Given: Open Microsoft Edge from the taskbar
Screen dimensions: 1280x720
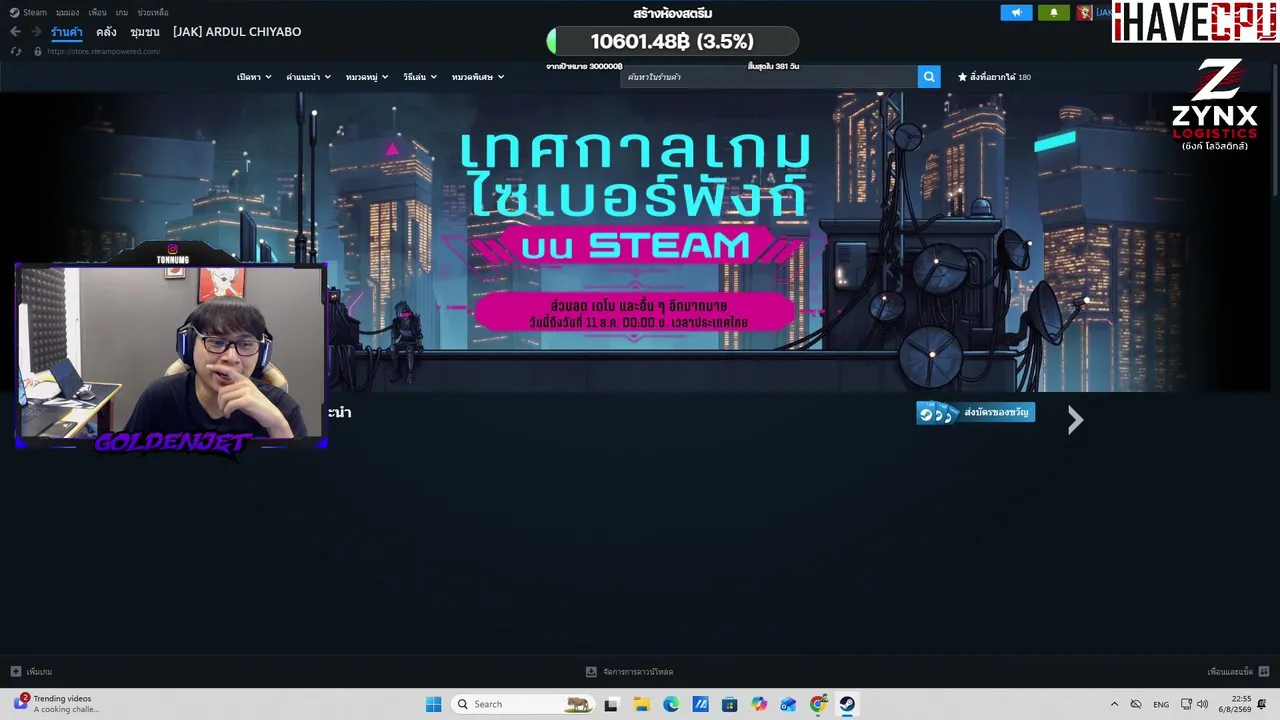Looking at the screenshot, I should [671, 704].
